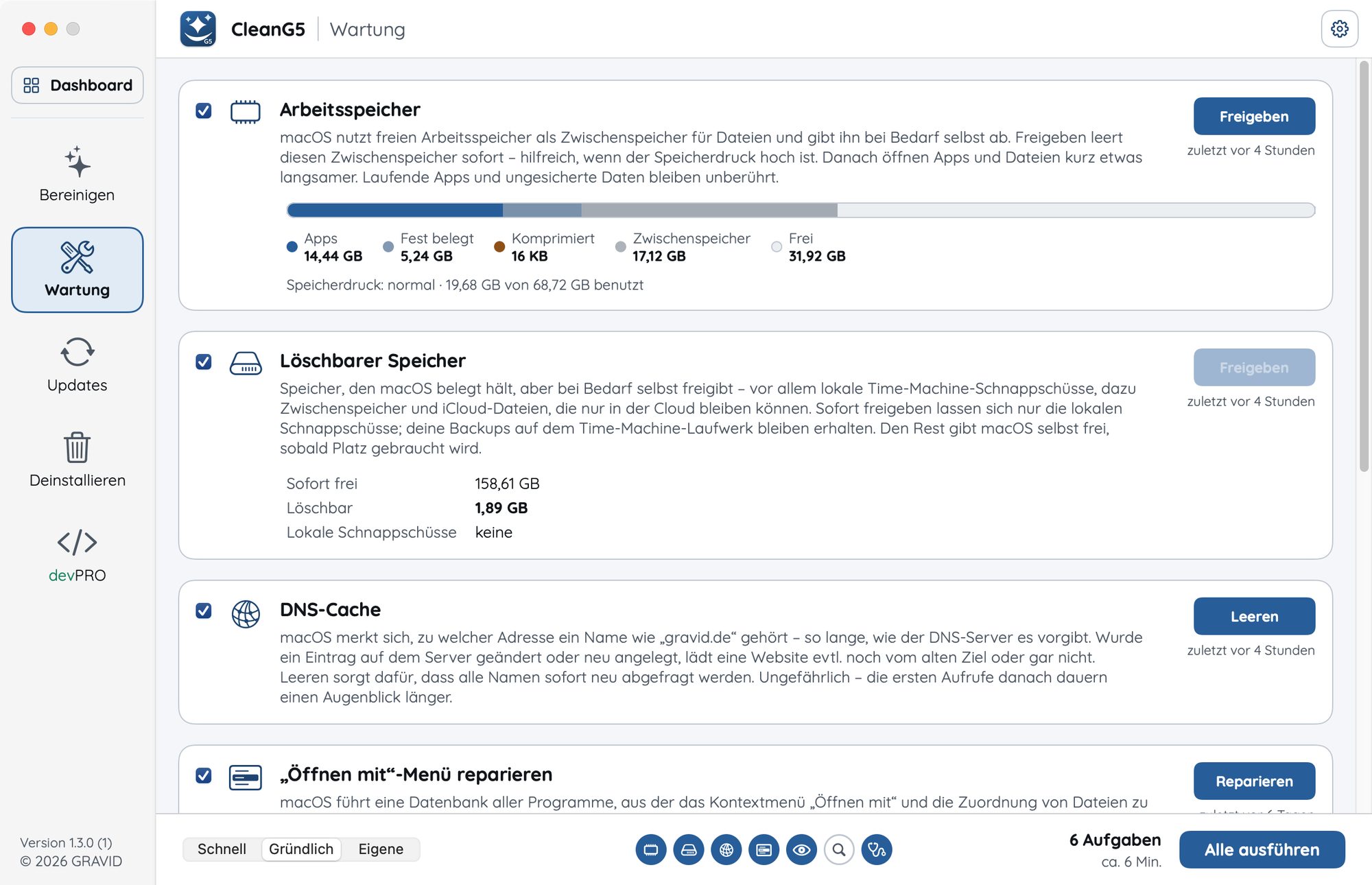Click the vertical scrollbar thumb
Viewport: 1372px width, 885px height.
click(x=1364, y=266)
